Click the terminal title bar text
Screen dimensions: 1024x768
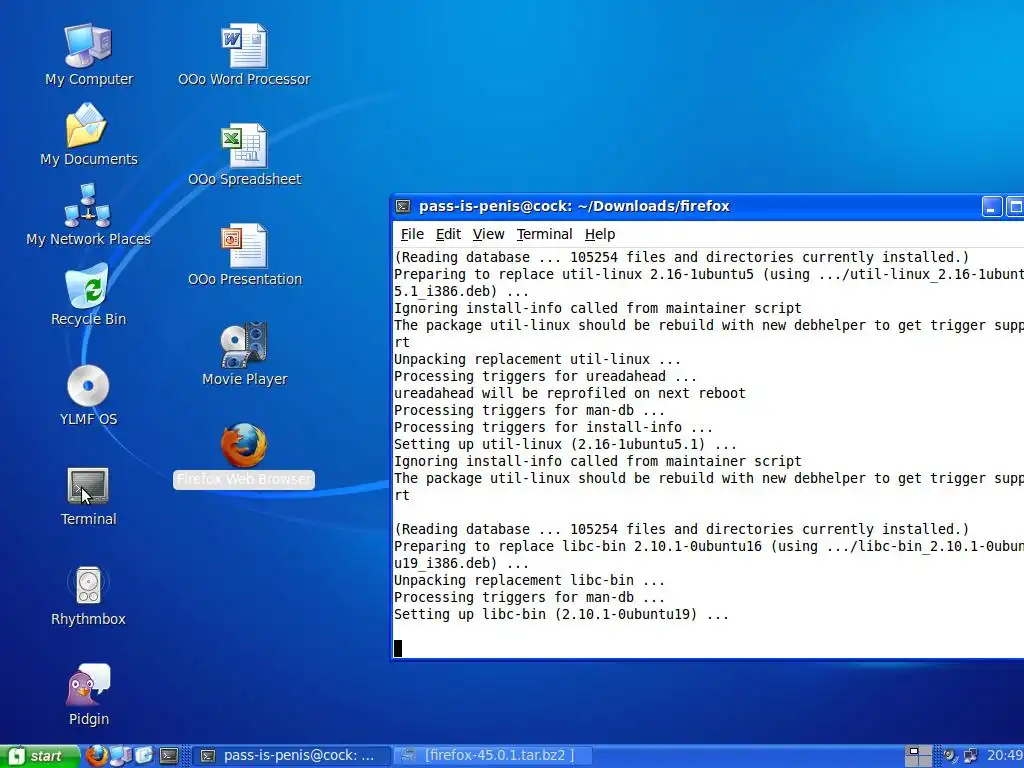click(574, 206)
